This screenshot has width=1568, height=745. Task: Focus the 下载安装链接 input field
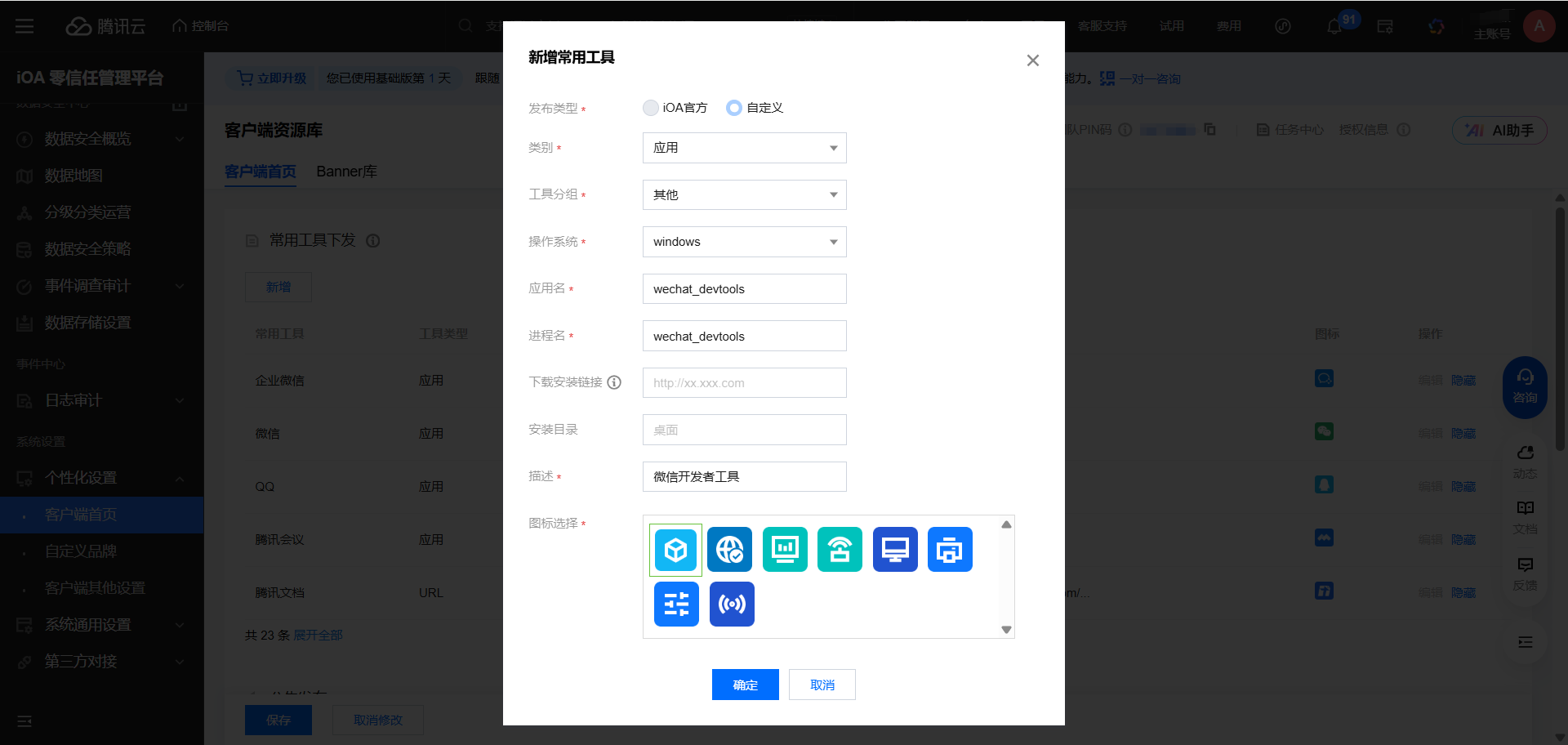tap(745, 383)
